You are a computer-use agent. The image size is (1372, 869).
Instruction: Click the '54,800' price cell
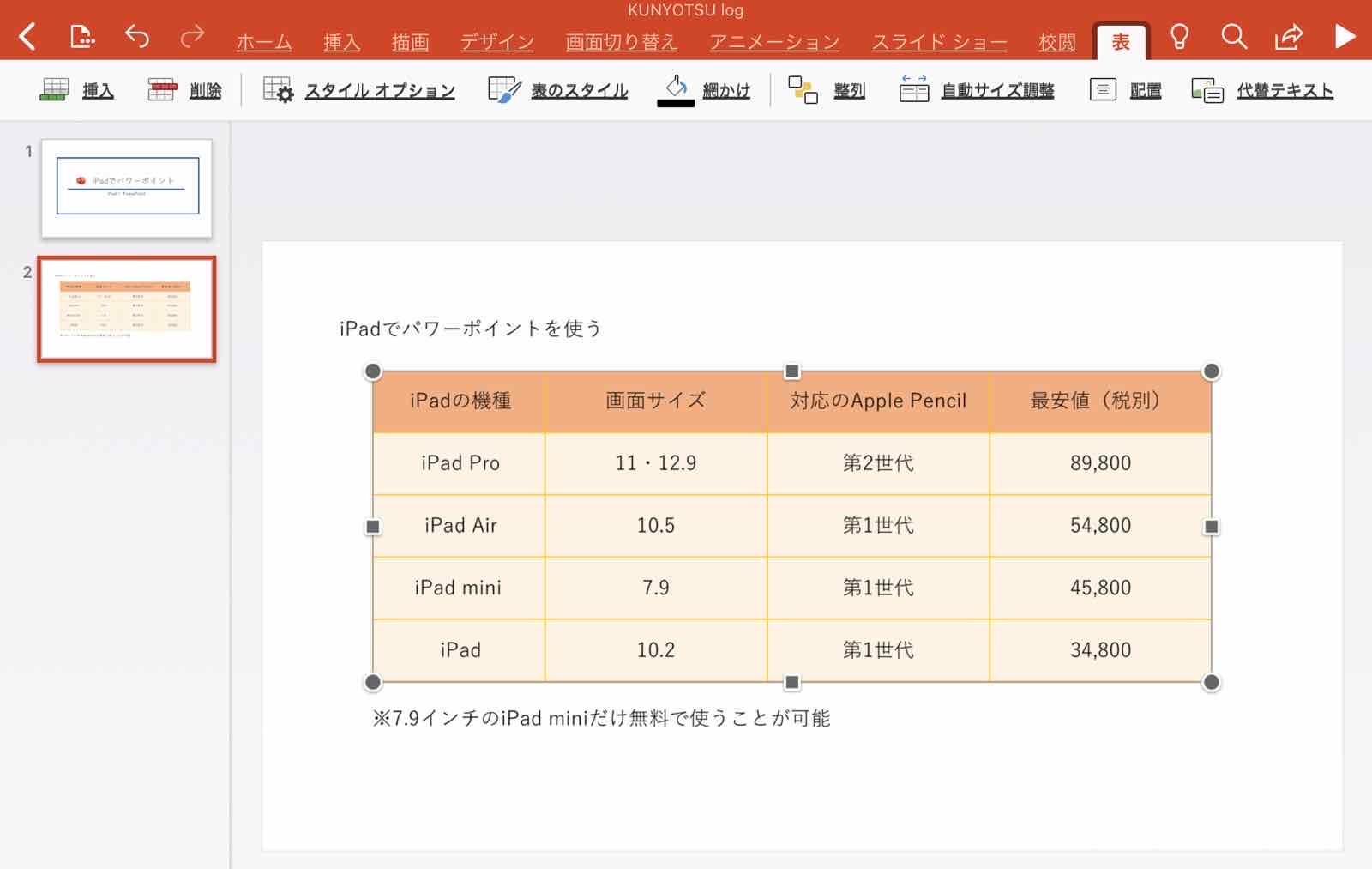click(1100, 526)
